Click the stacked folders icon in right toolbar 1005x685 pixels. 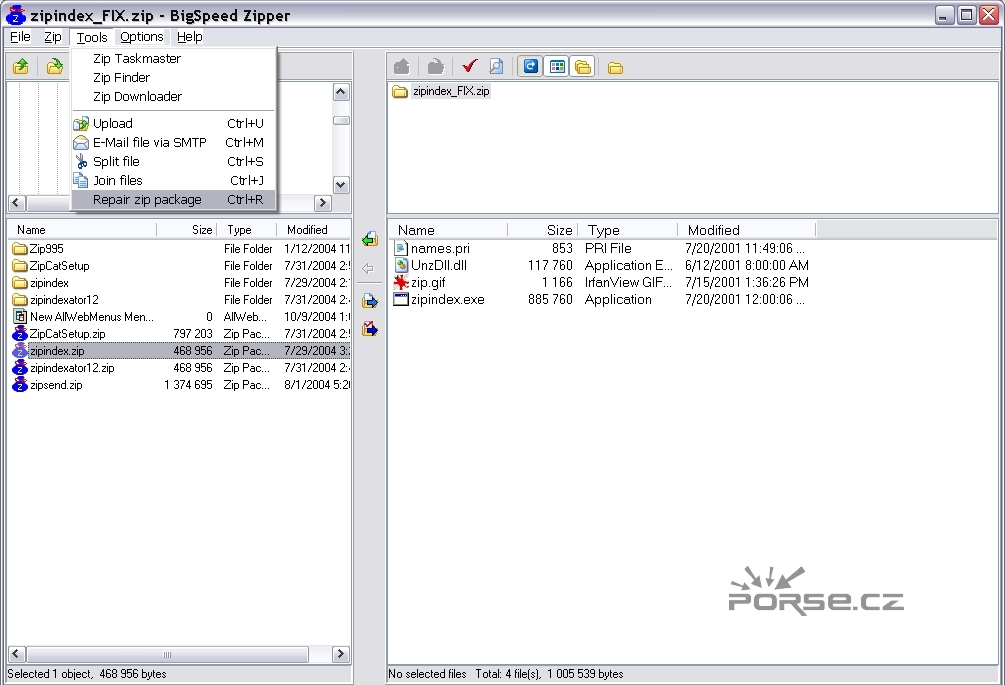pos(583,67)
